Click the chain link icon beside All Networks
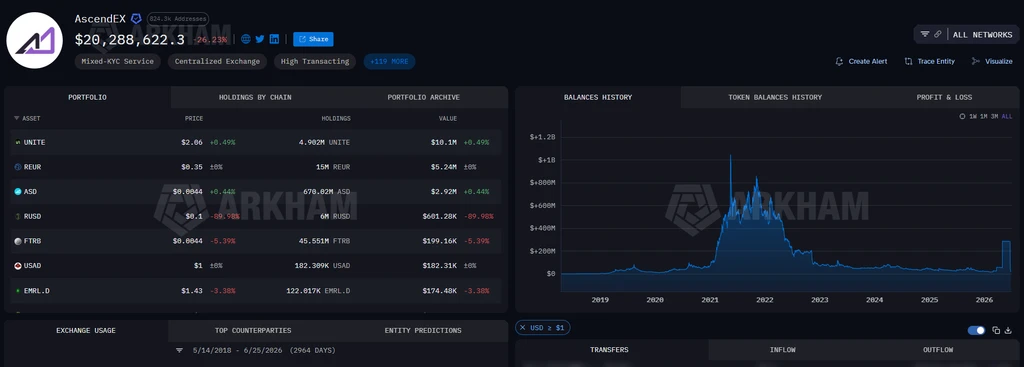 tap(938, 35)
